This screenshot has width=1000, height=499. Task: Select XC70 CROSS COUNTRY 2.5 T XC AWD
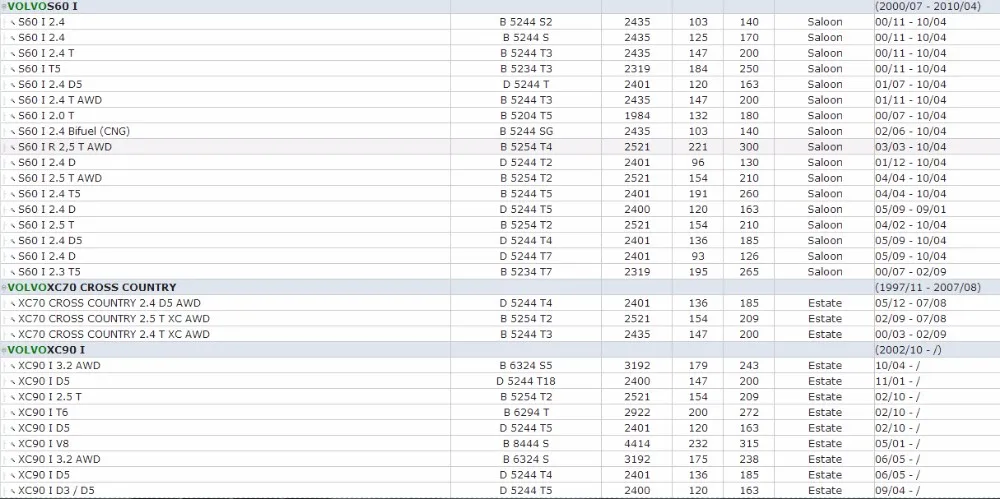pos(500,319)
